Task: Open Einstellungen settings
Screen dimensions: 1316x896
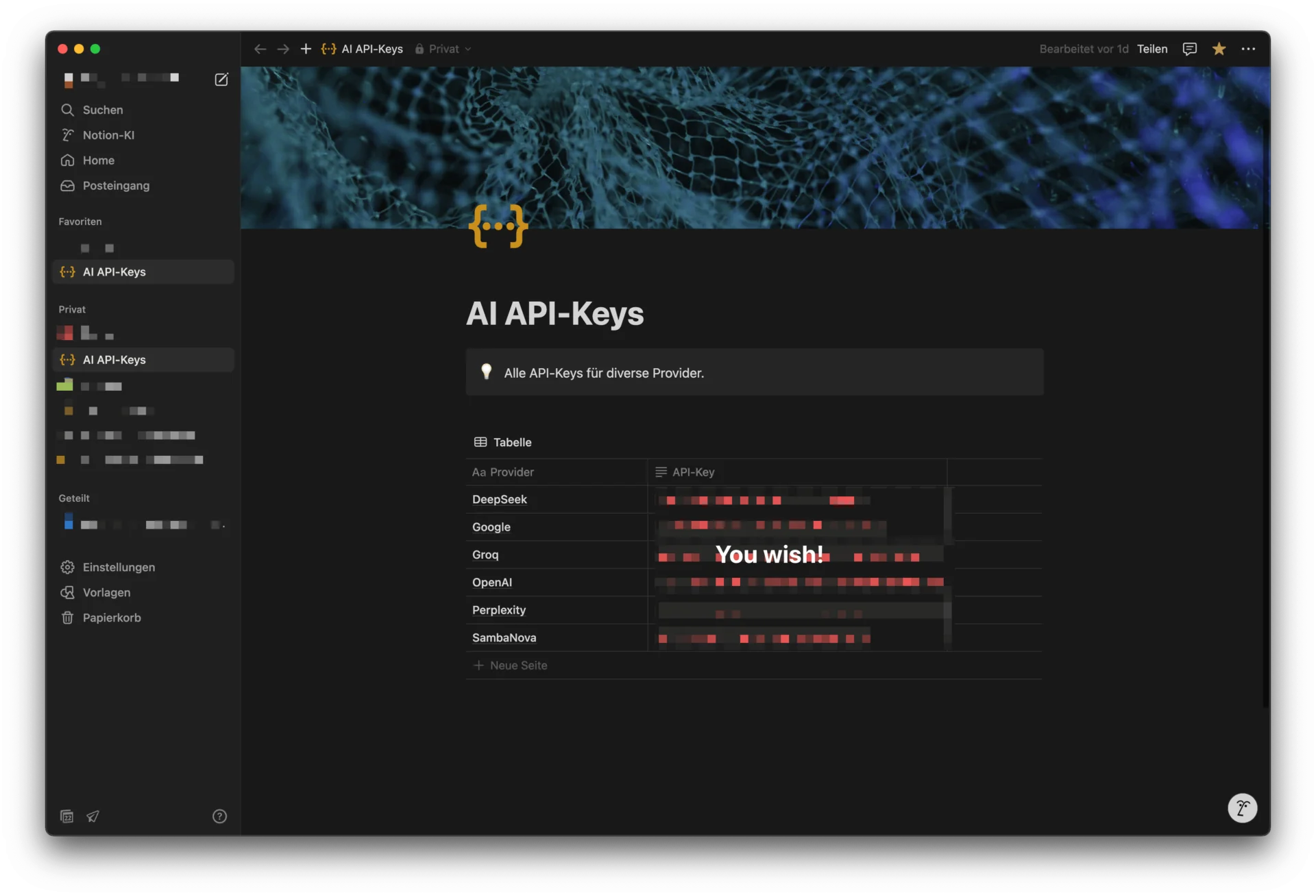Action: point(143,568)
